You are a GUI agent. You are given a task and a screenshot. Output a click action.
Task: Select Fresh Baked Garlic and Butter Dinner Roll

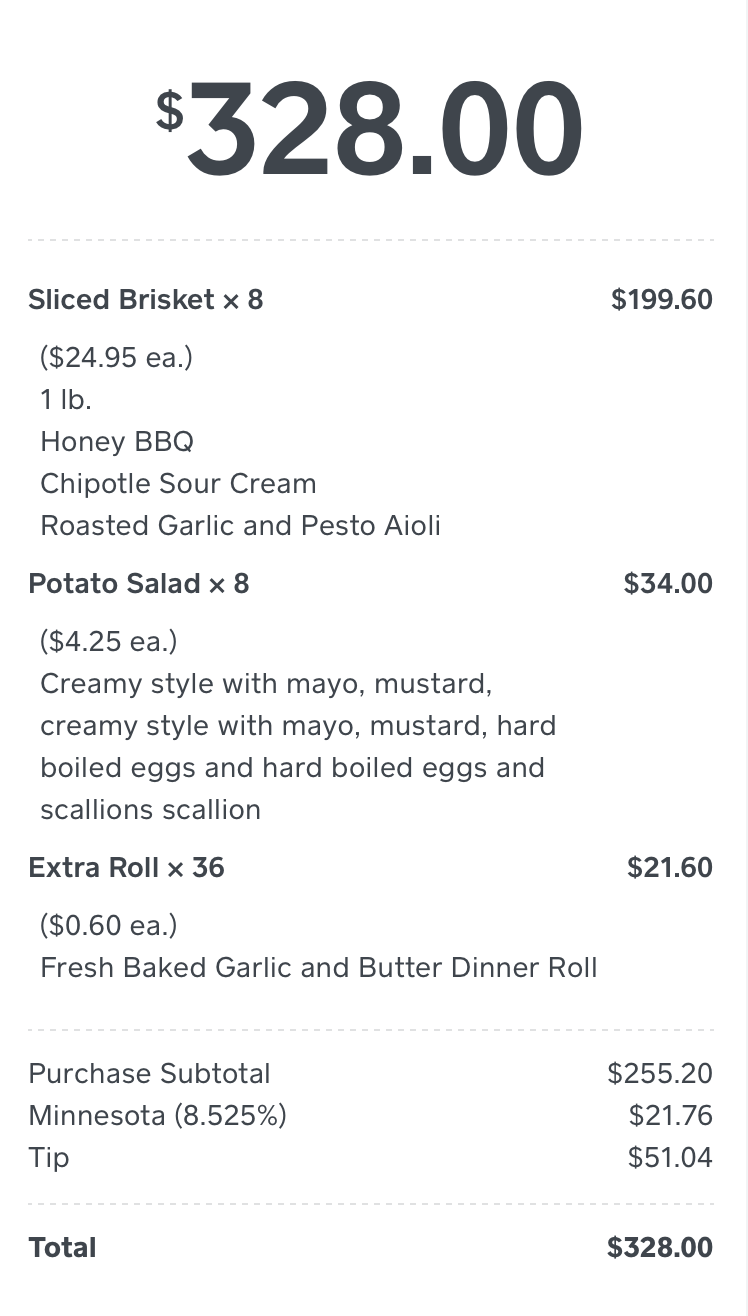319,968
